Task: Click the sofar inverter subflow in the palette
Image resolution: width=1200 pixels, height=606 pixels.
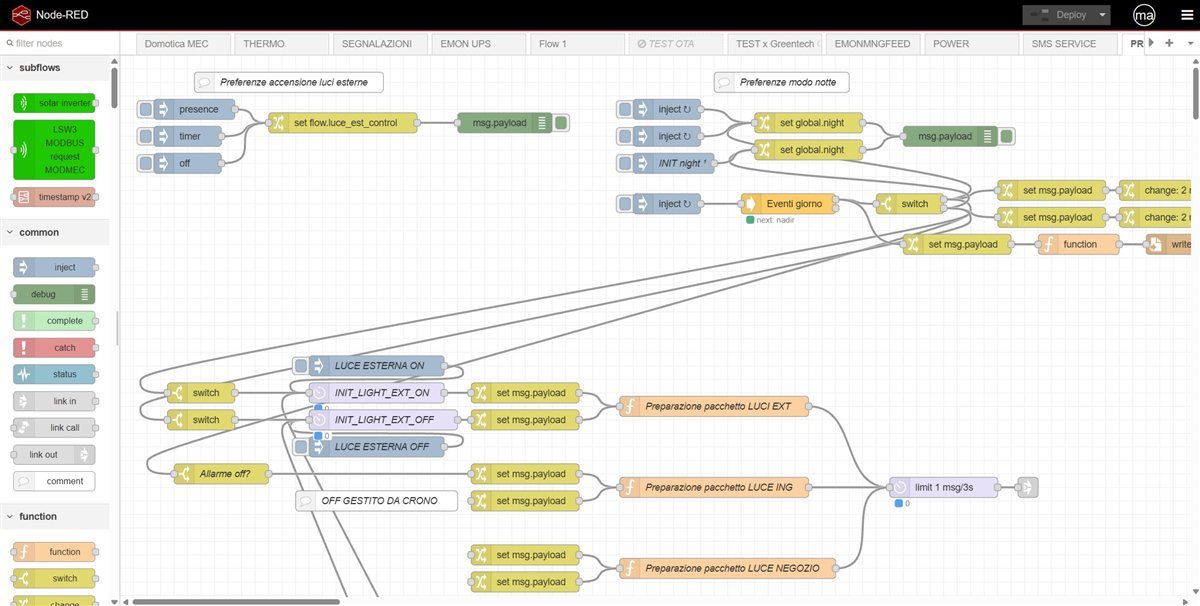Action: [55, 102]
